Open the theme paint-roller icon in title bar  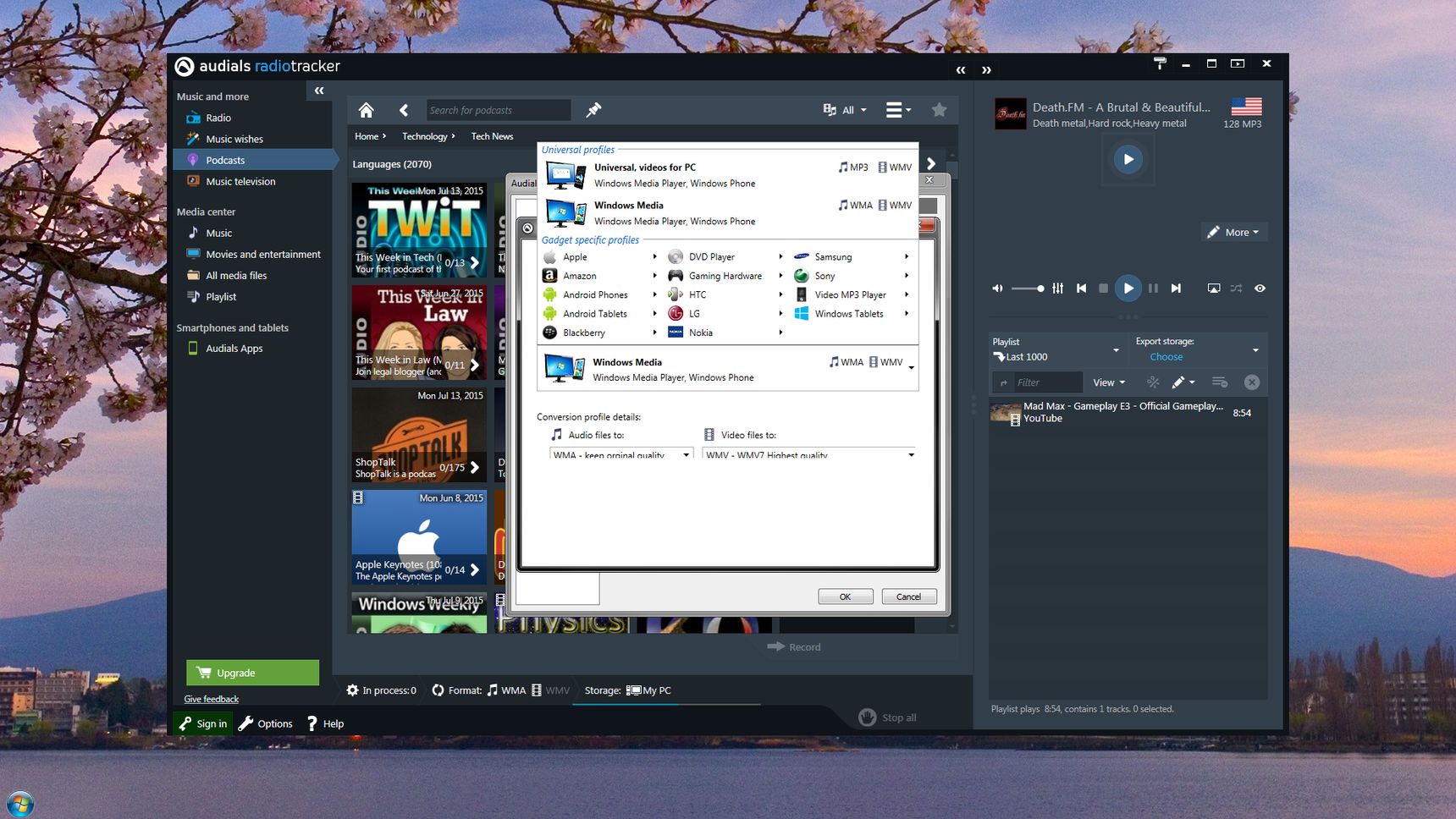click(1160, 63)
